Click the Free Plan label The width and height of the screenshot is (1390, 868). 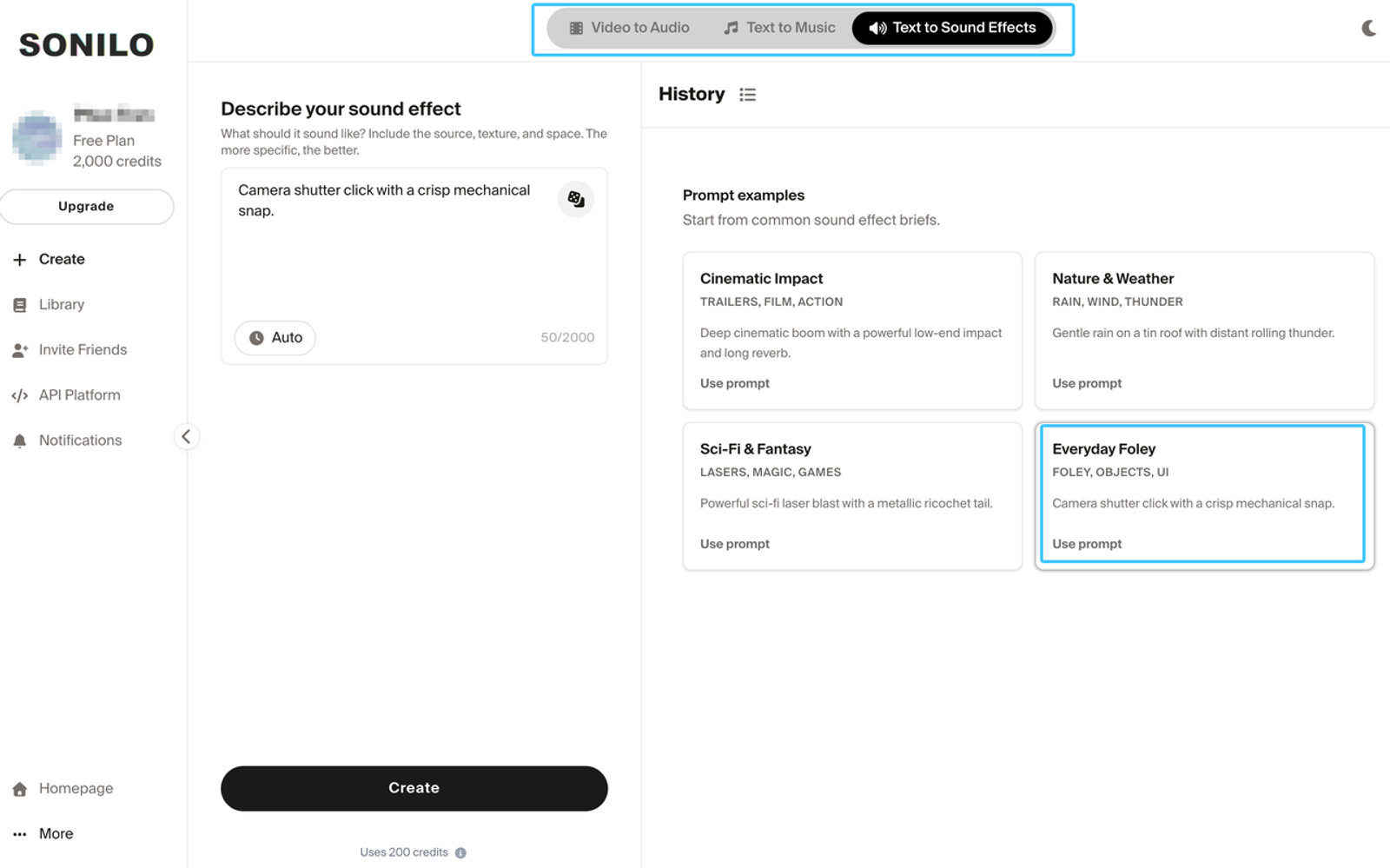point(103,141)
